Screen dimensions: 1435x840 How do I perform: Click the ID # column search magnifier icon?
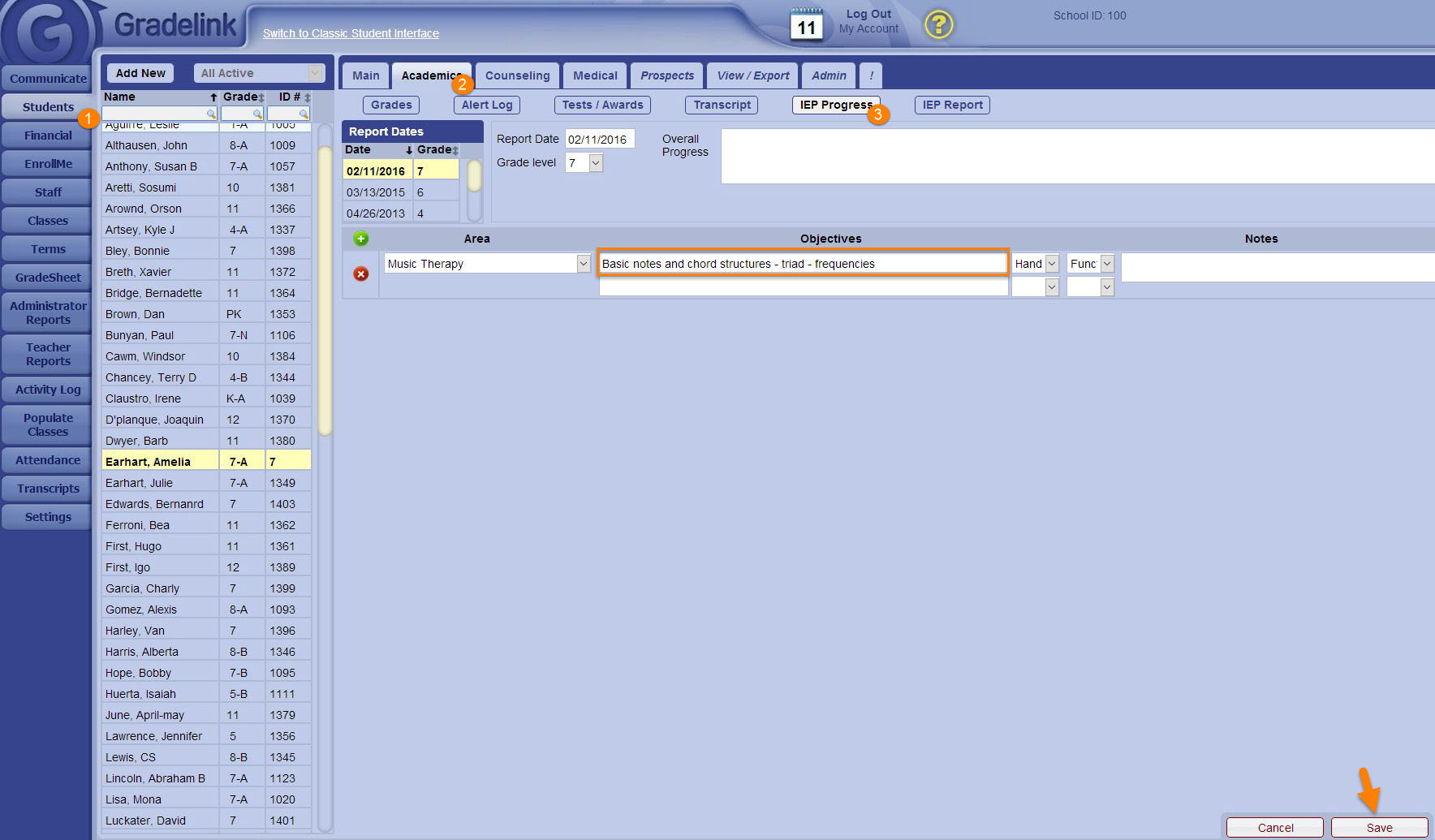304,114
